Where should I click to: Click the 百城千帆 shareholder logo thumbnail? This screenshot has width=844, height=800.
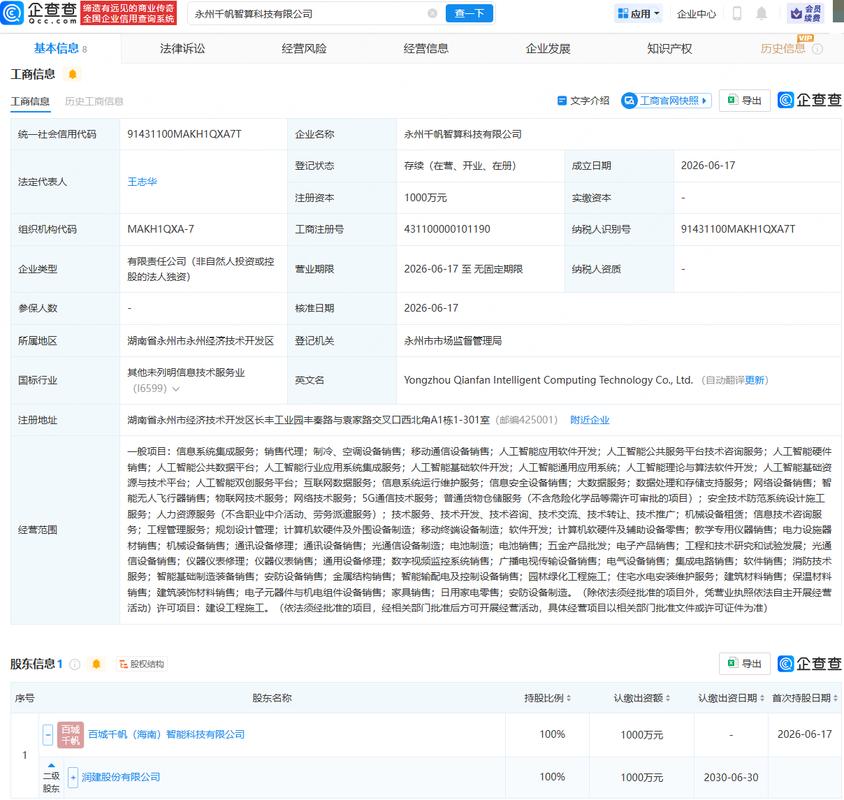coord(71,735)
